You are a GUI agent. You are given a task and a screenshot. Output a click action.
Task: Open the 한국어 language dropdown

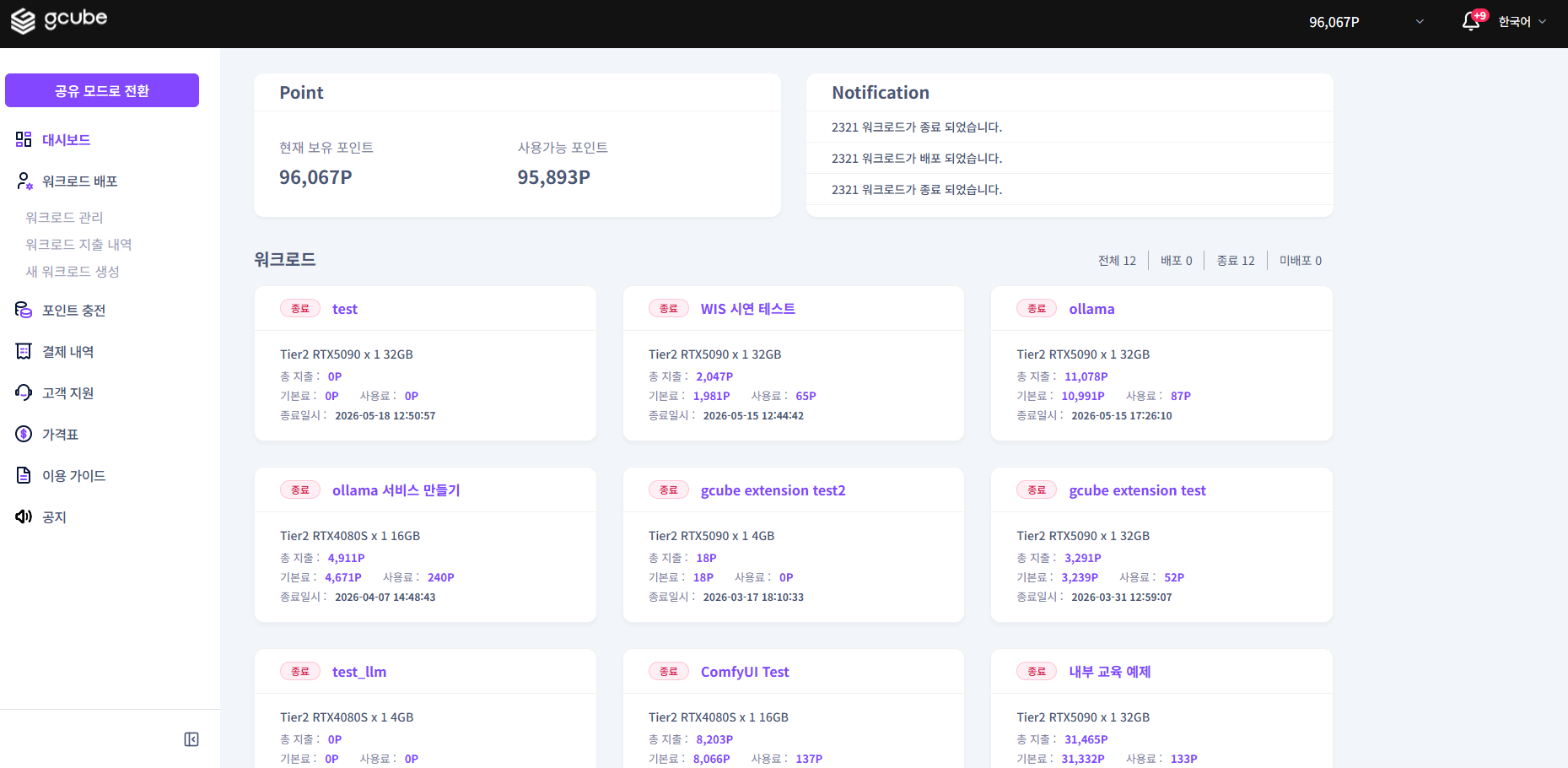1522,22
